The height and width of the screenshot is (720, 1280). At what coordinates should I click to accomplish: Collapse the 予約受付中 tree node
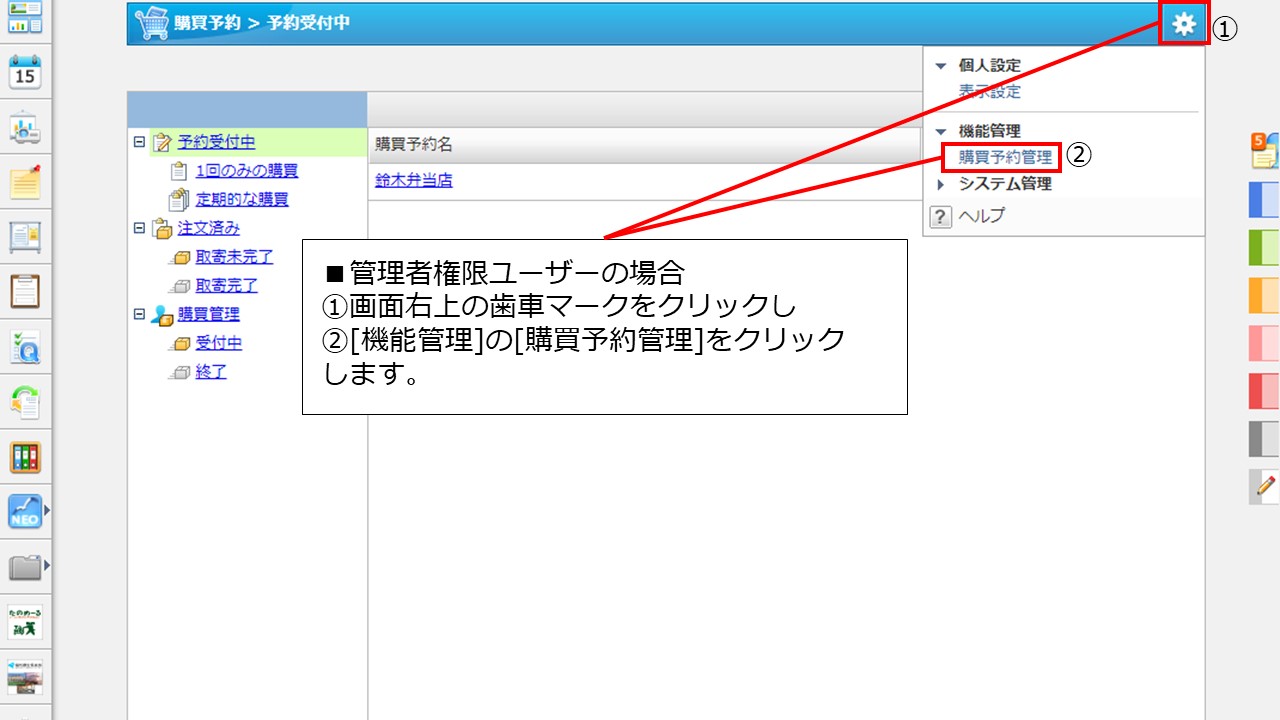(139, 142)
